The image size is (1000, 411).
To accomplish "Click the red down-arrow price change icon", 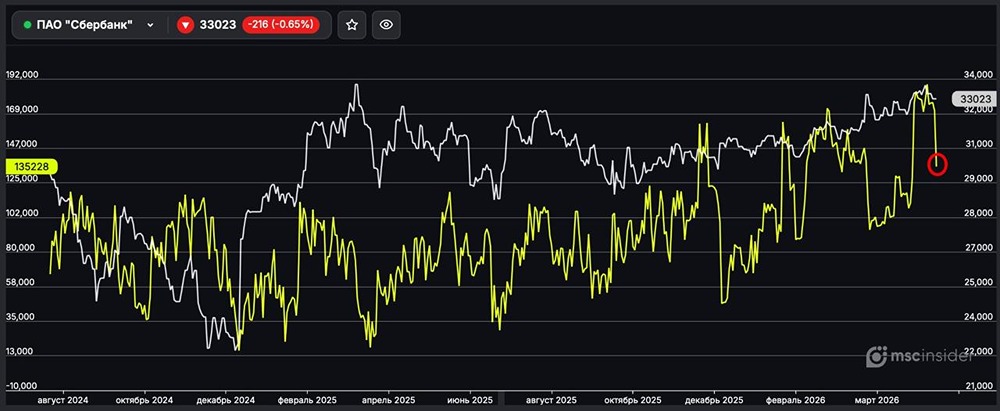I will [x=185, y=25].
